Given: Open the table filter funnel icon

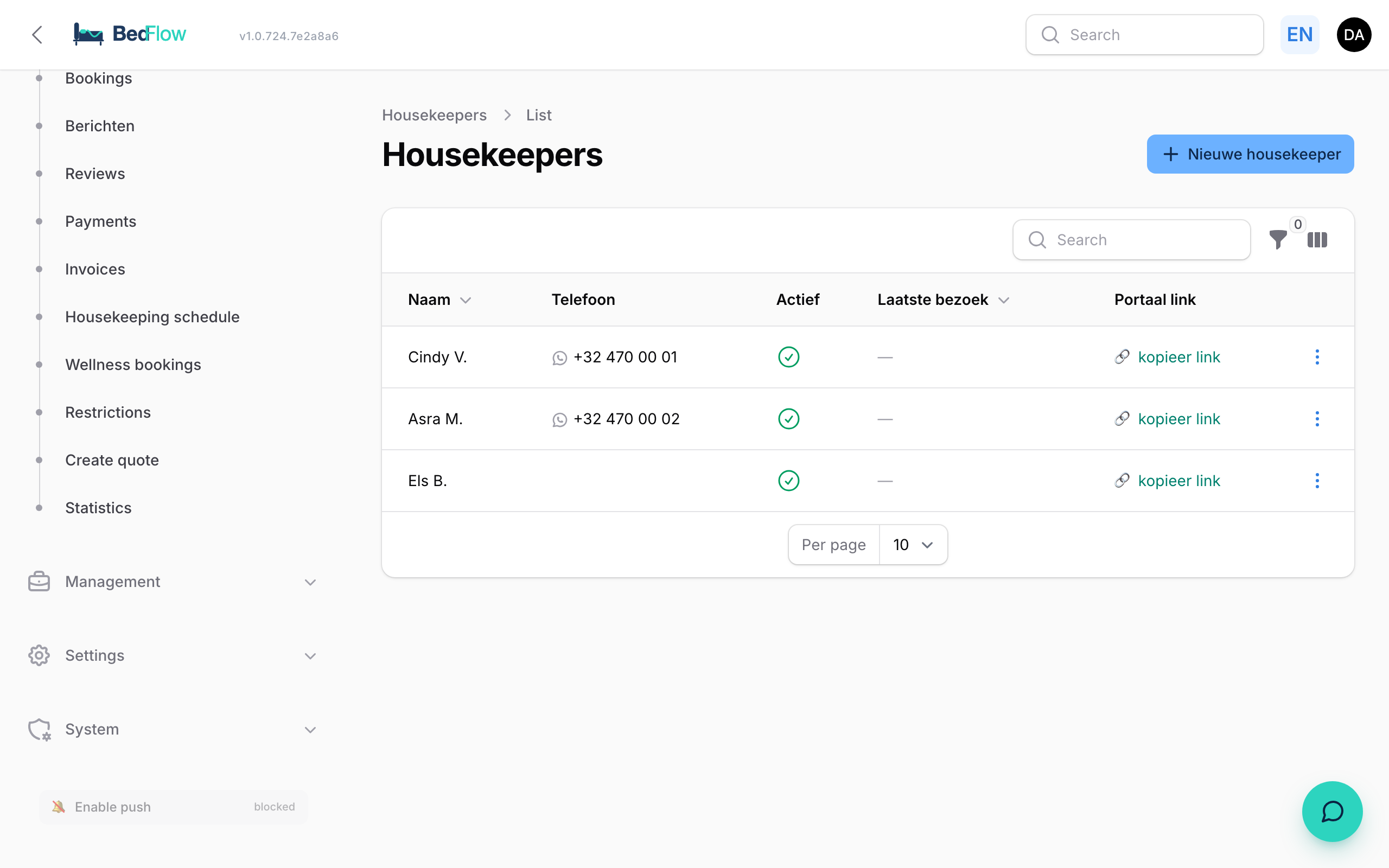Looking at the screenshot, I should tap(1278, 239).
